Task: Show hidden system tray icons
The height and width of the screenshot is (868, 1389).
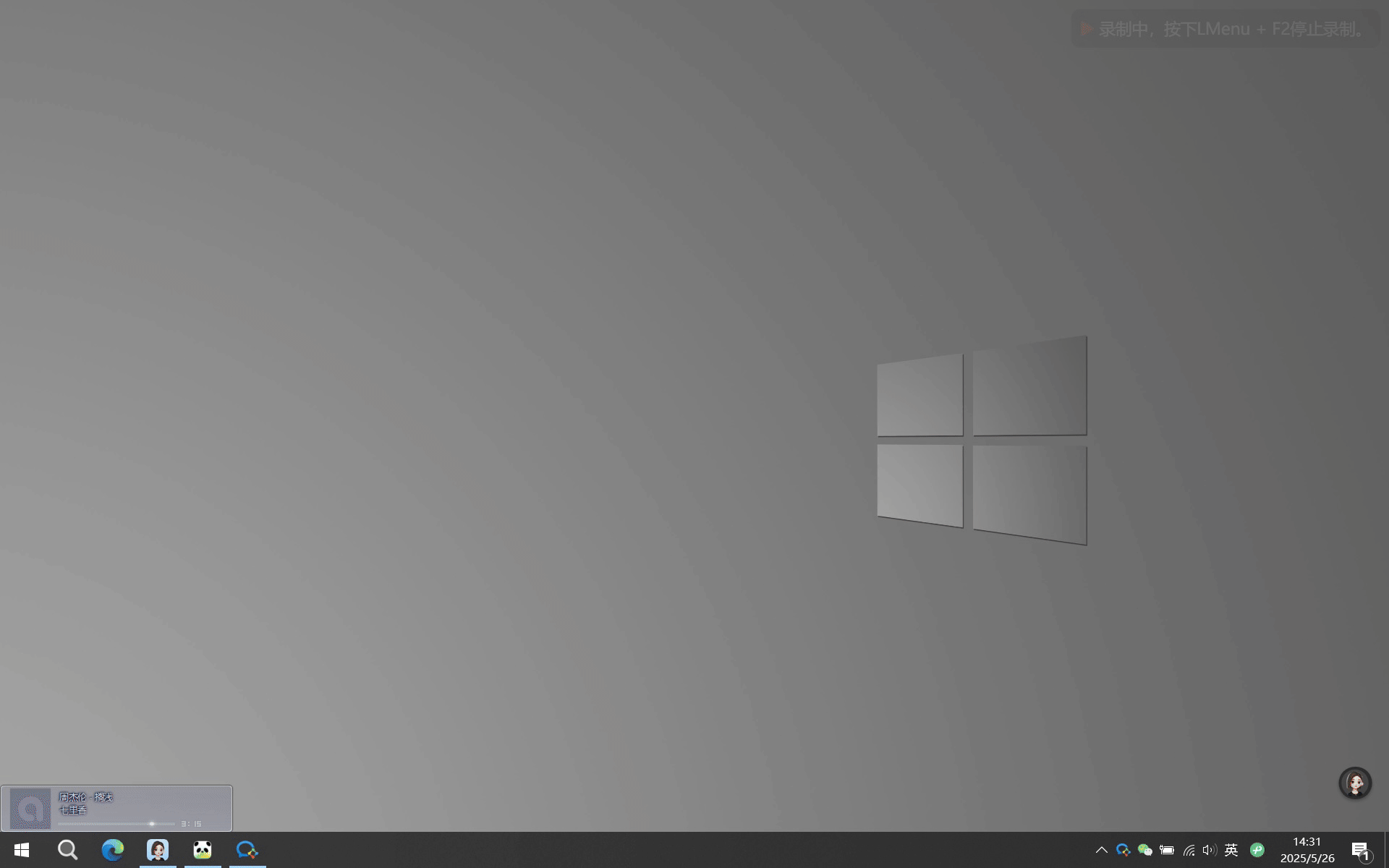Action: coord(1101,850)
